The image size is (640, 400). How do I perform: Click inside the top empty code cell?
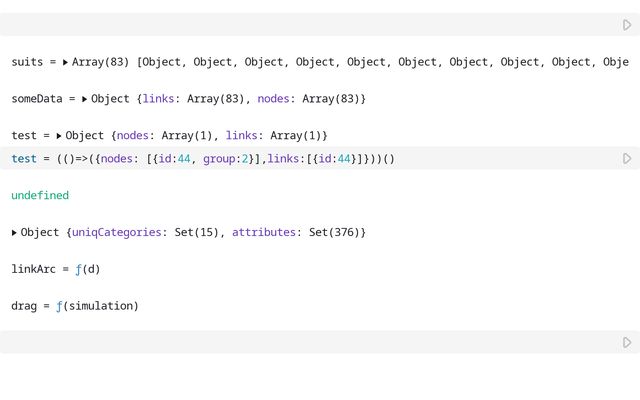(300, 25)
